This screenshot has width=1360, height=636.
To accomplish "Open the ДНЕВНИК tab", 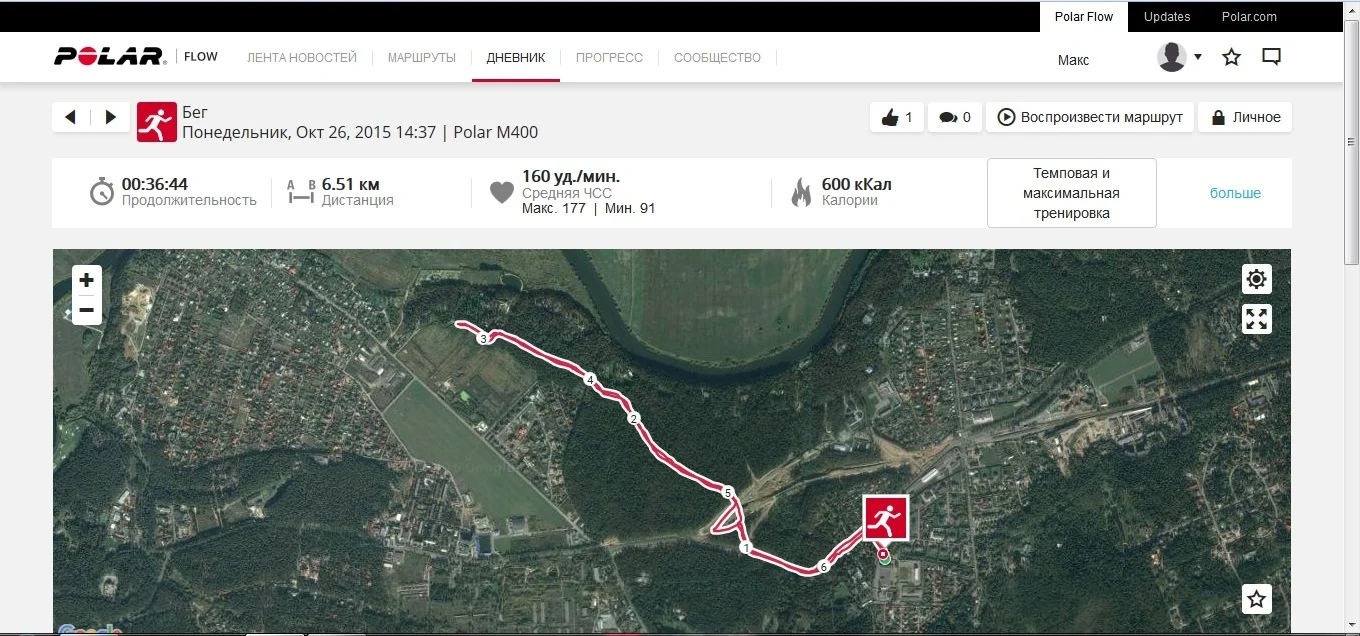I will (516, 57).
